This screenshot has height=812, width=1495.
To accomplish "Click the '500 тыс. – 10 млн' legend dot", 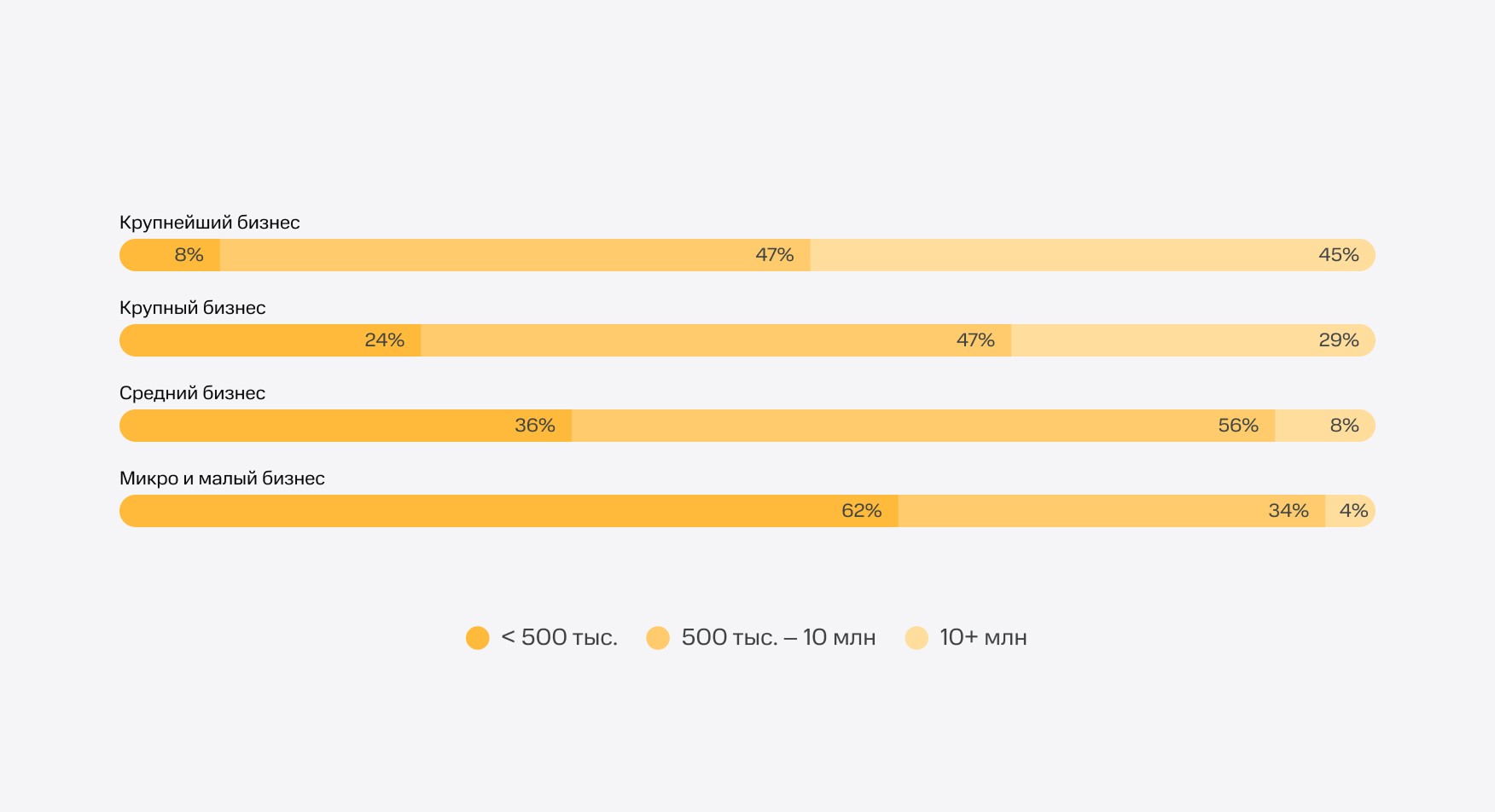I will click(x=658, y=638).
